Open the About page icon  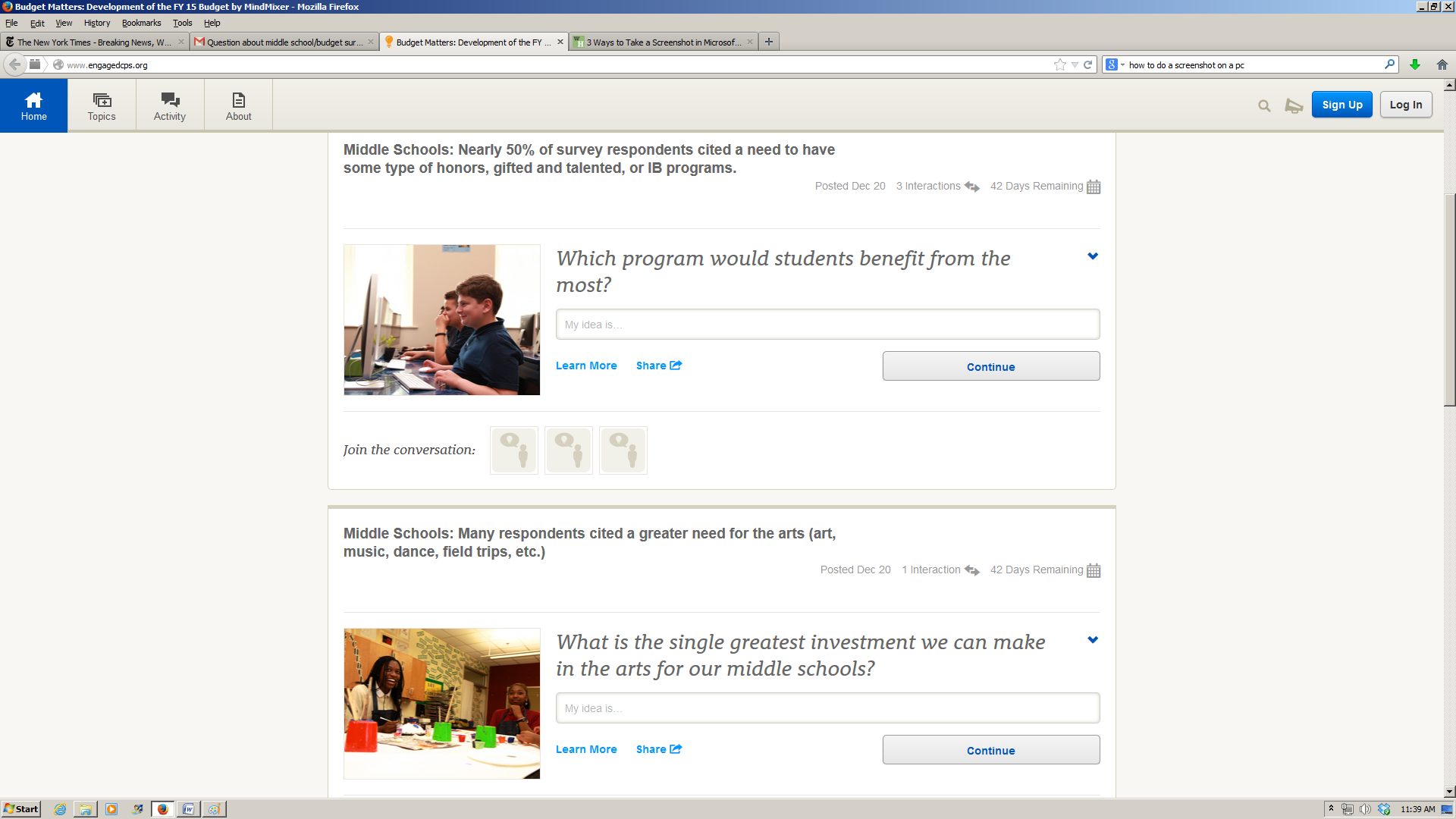click(x=238, y=100)
